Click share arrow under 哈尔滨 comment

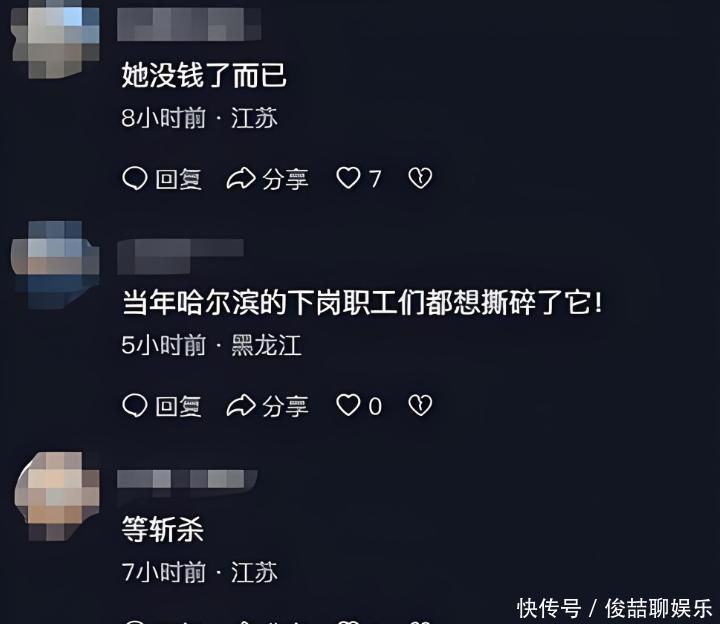point(241,405)
